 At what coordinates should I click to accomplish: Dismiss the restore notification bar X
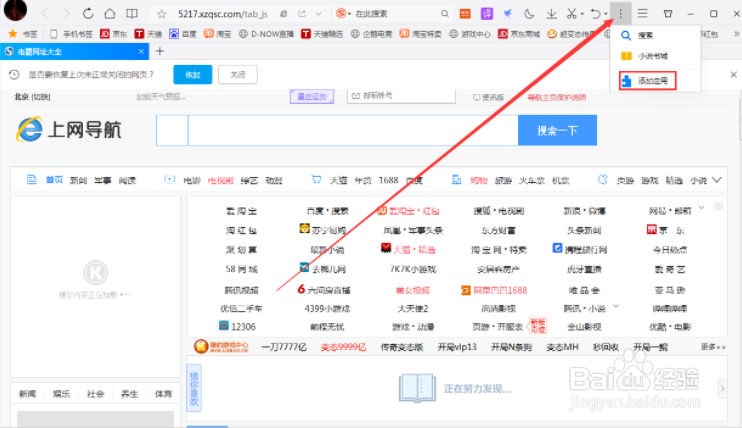click(x=733, y=74)
